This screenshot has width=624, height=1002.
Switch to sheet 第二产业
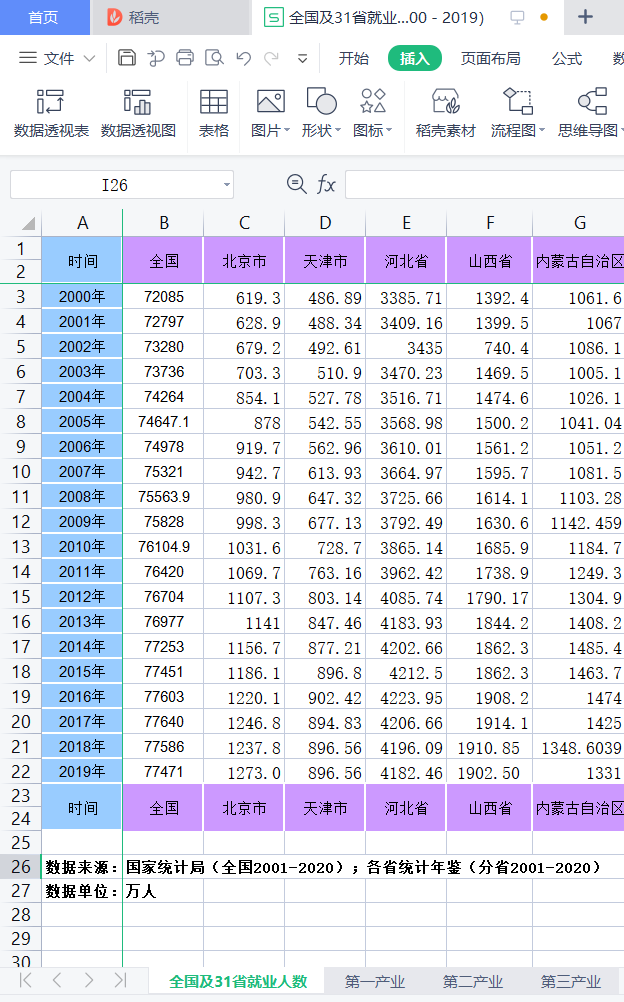pyautogui.click(x=472, y=981)
